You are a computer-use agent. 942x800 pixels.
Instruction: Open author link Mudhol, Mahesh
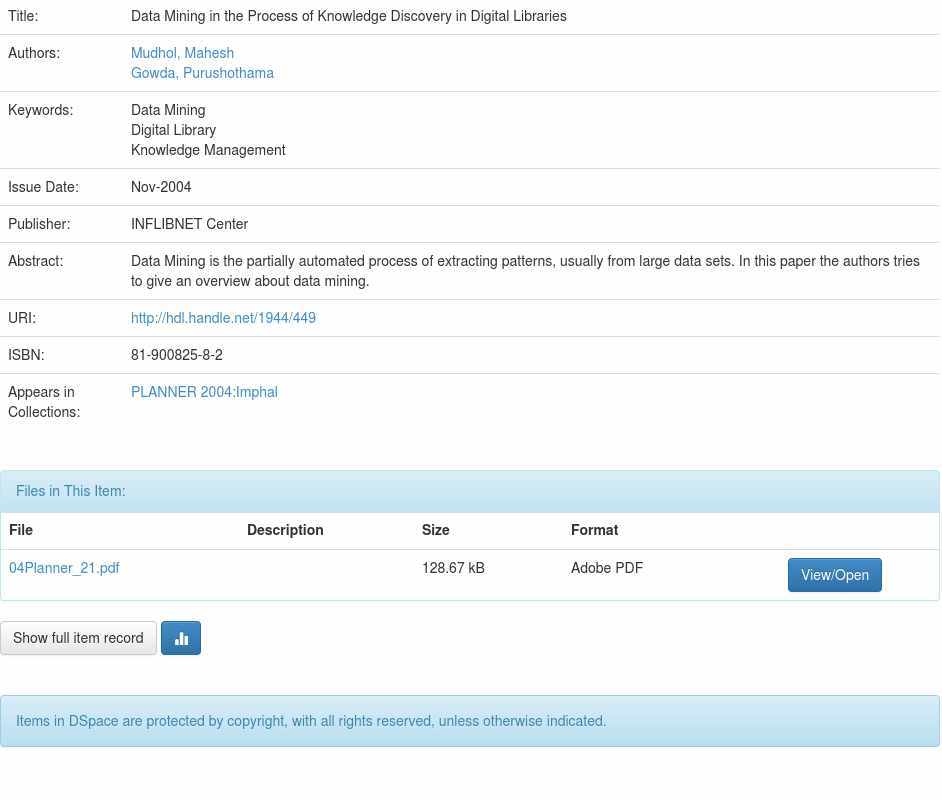[182, 53]
